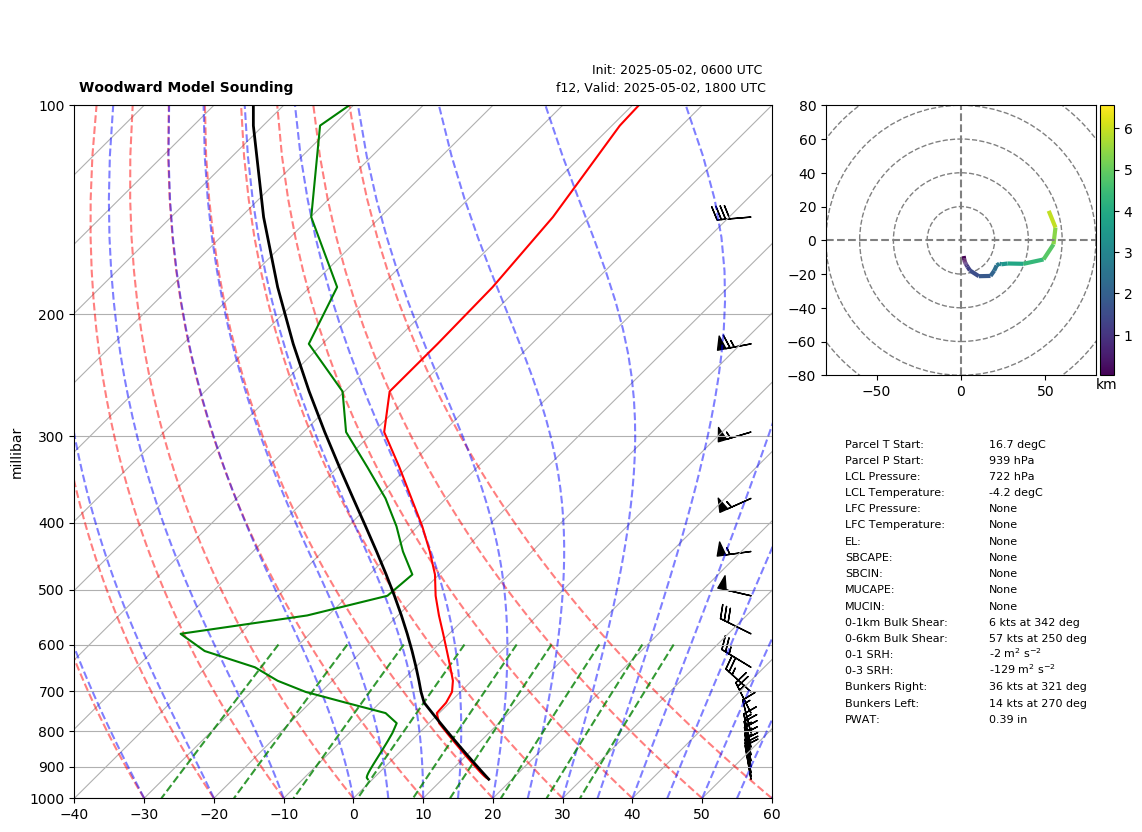Click the purple start of hodograph trace

coord(963,259)
